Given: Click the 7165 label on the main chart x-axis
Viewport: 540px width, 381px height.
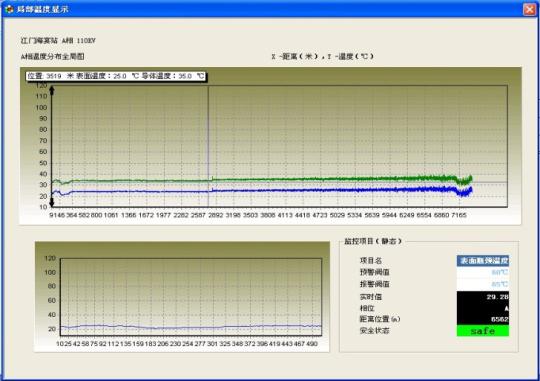Looking at the screenshot, I should pos(459,215).
